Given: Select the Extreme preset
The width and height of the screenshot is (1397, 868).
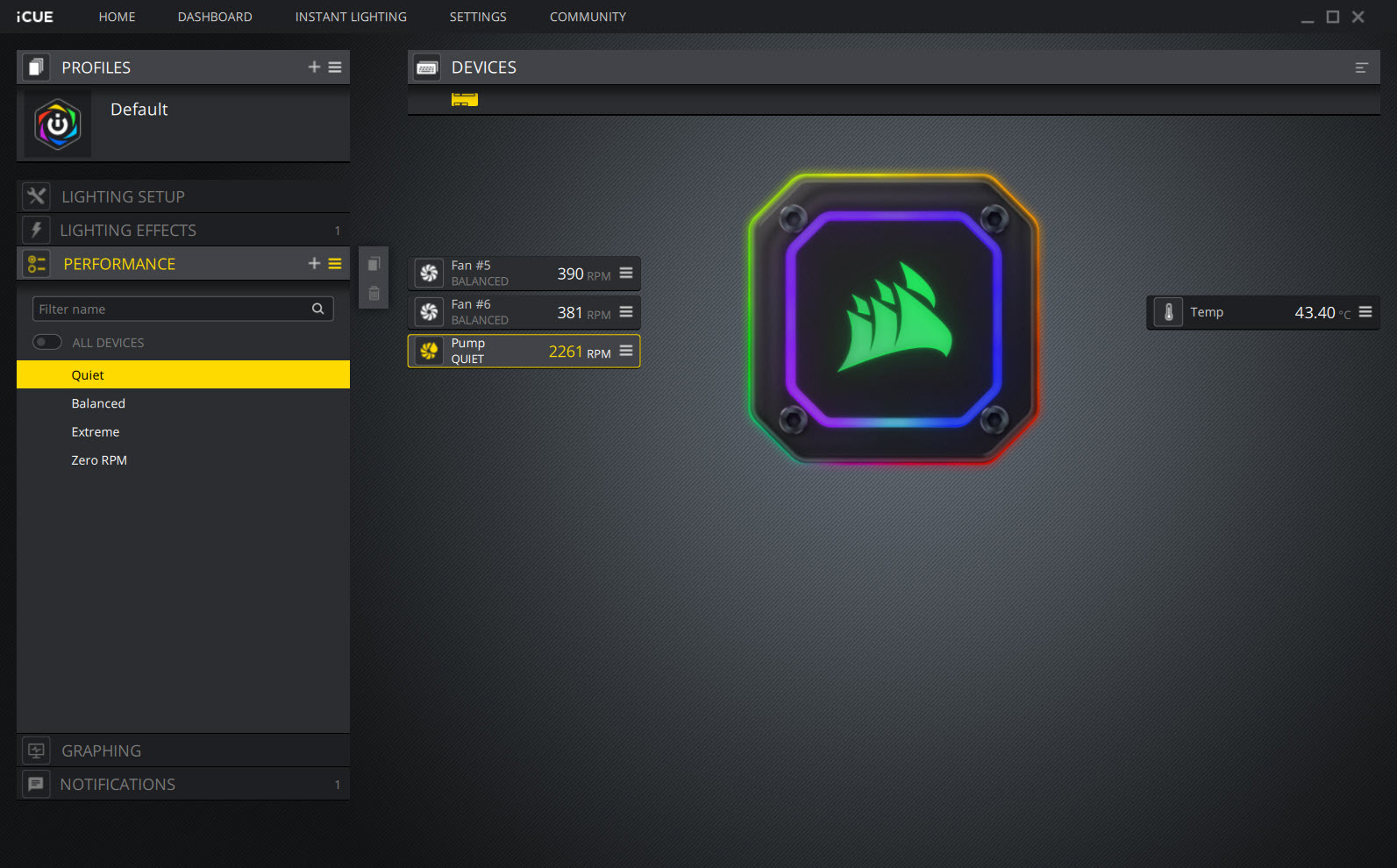Looking at the screenshot, I should [x=183, y=431].
